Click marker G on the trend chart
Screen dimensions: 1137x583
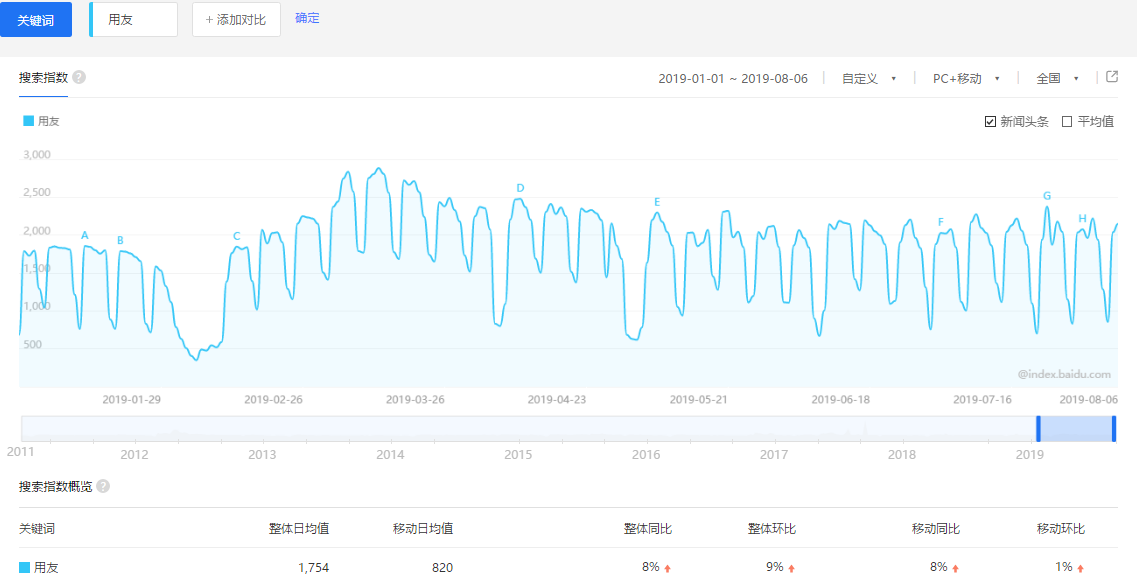[x=1048, y=198]
